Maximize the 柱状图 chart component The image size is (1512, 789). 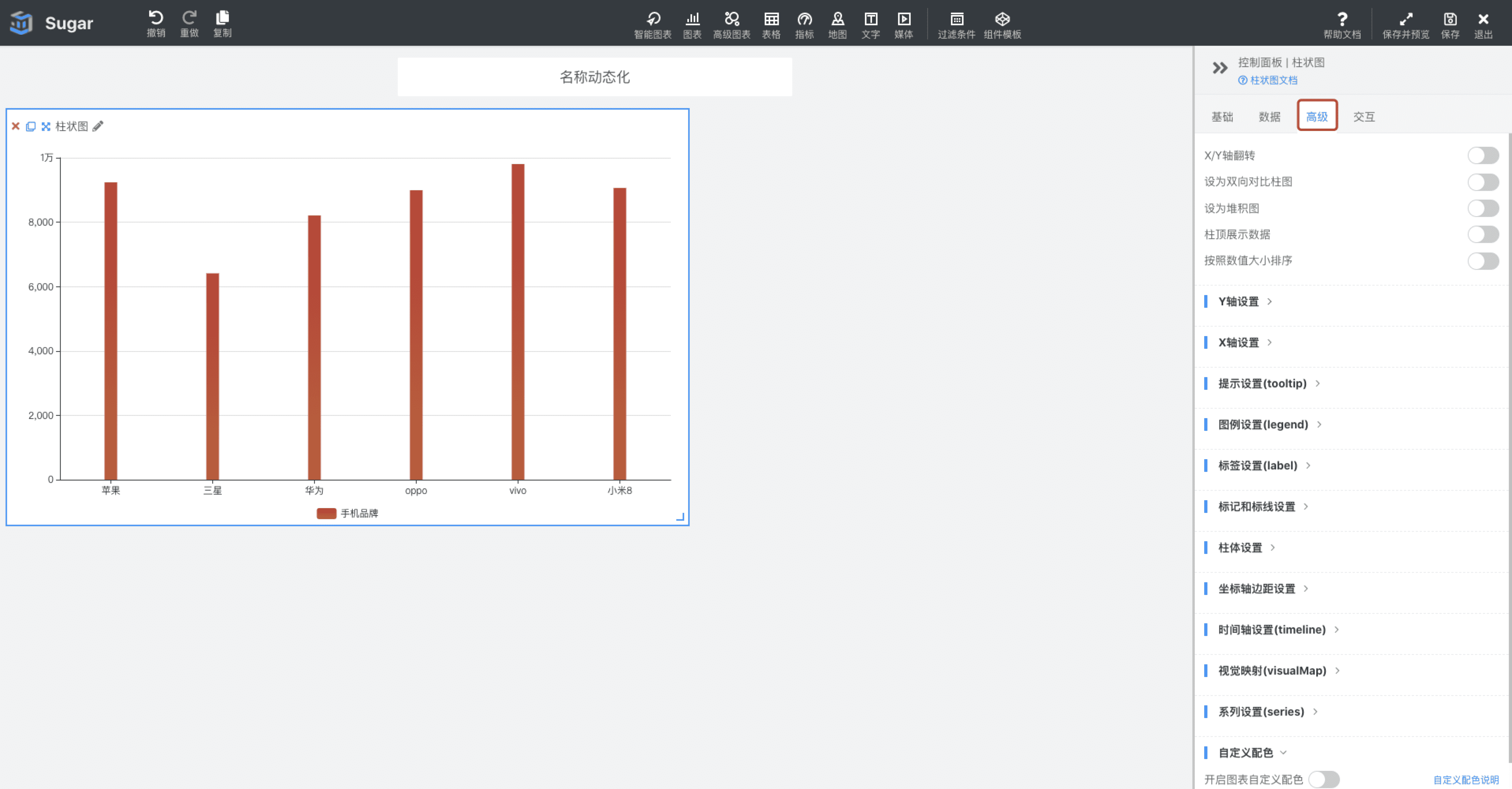tap(46, 126)
